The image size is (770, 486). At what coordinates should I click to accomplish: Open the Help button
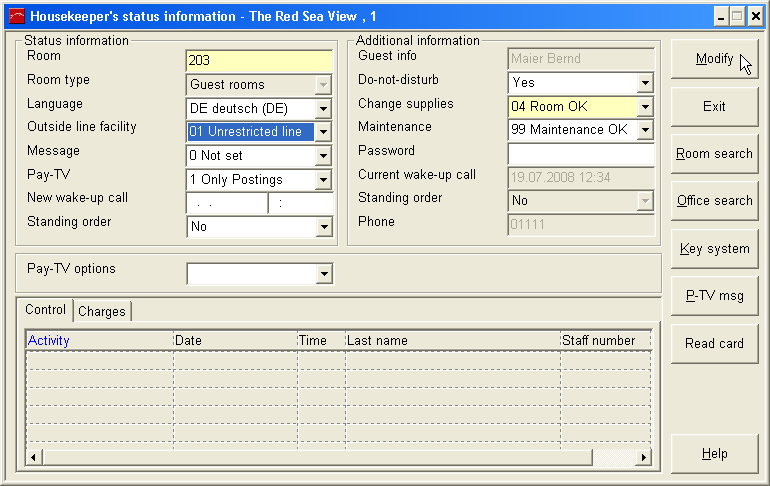[x=714, y=454]
